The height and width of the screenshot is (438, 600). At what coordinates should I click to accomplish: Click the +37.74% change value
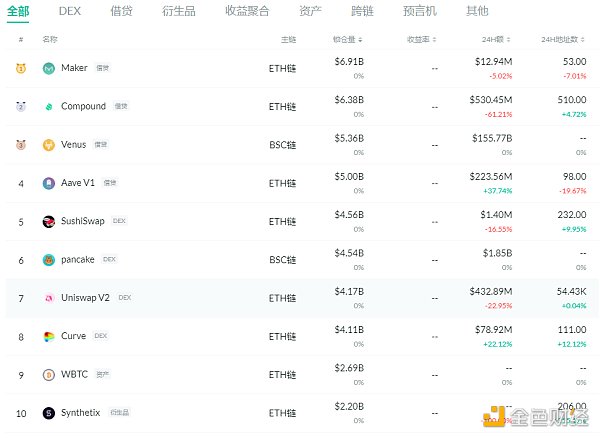(x=497, y=191)
